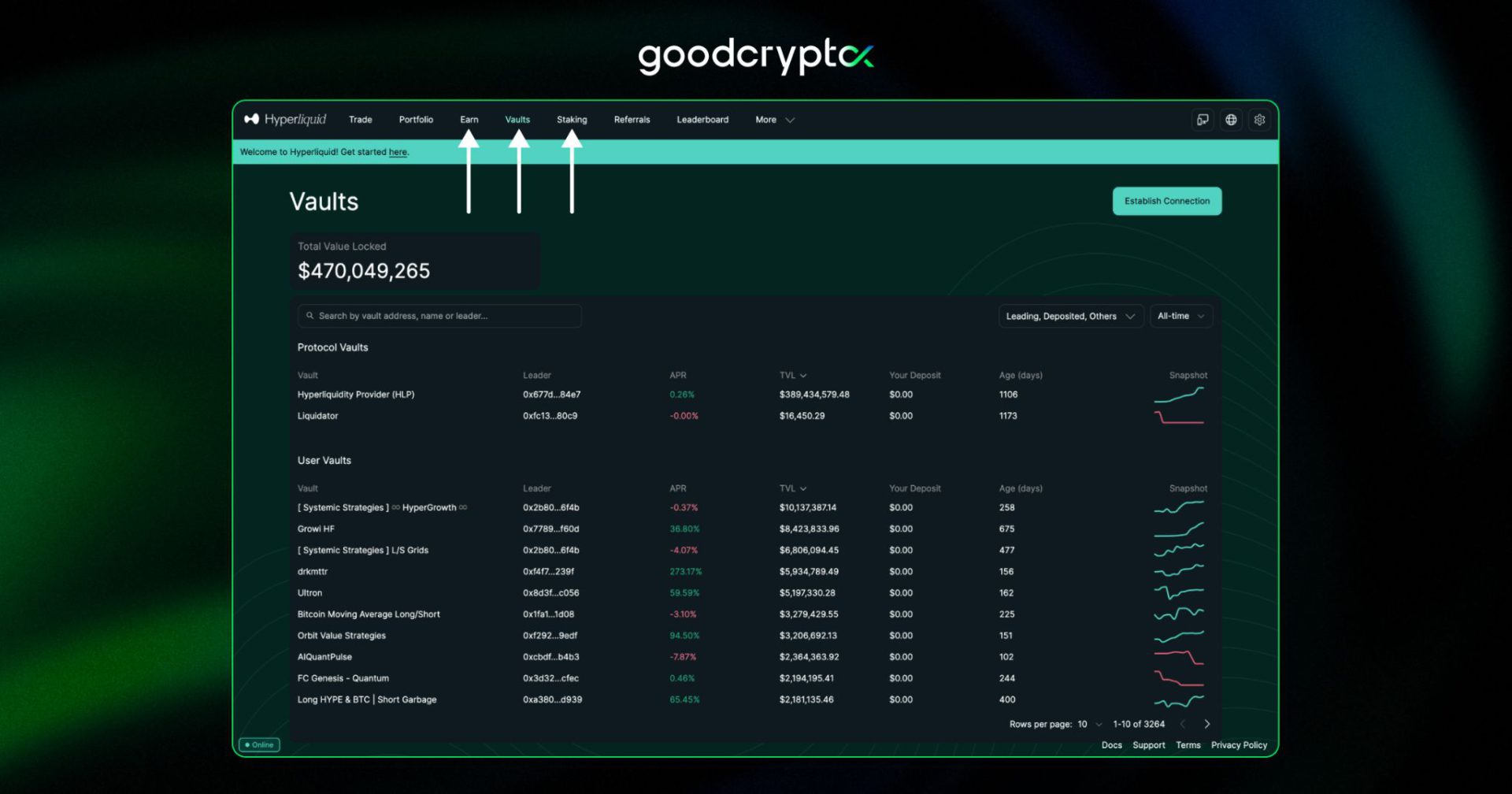
Task: Open the Earn tab
Action: [469, 120]
